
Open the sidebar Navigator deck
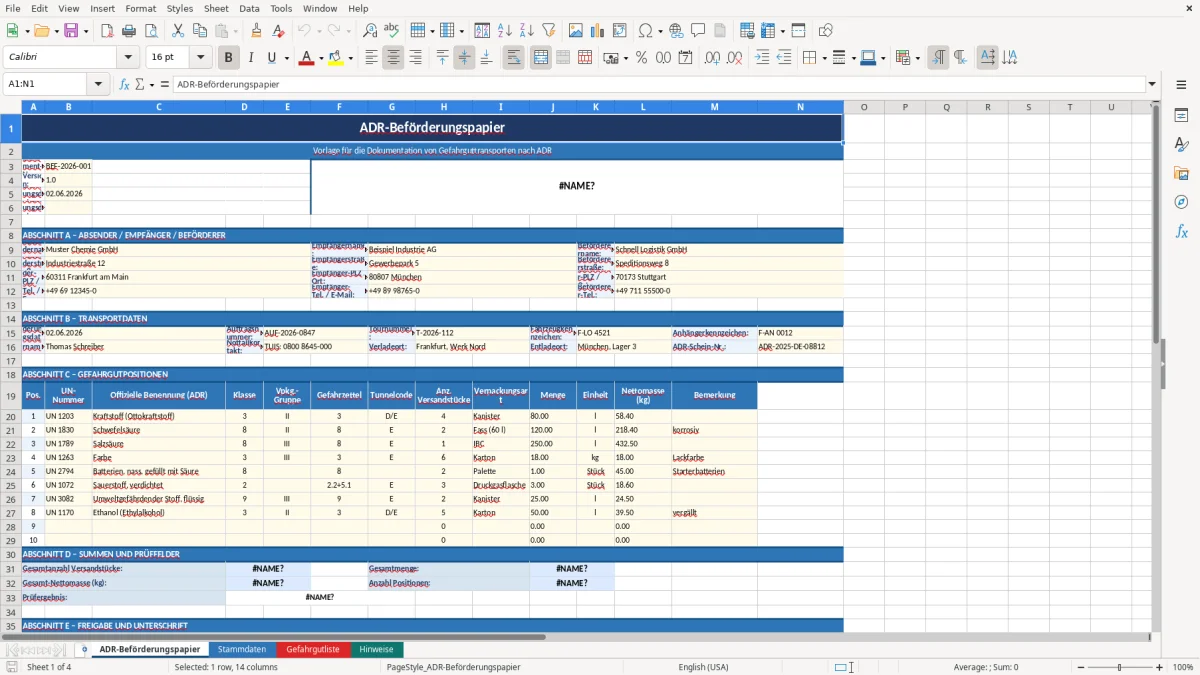1181,202
